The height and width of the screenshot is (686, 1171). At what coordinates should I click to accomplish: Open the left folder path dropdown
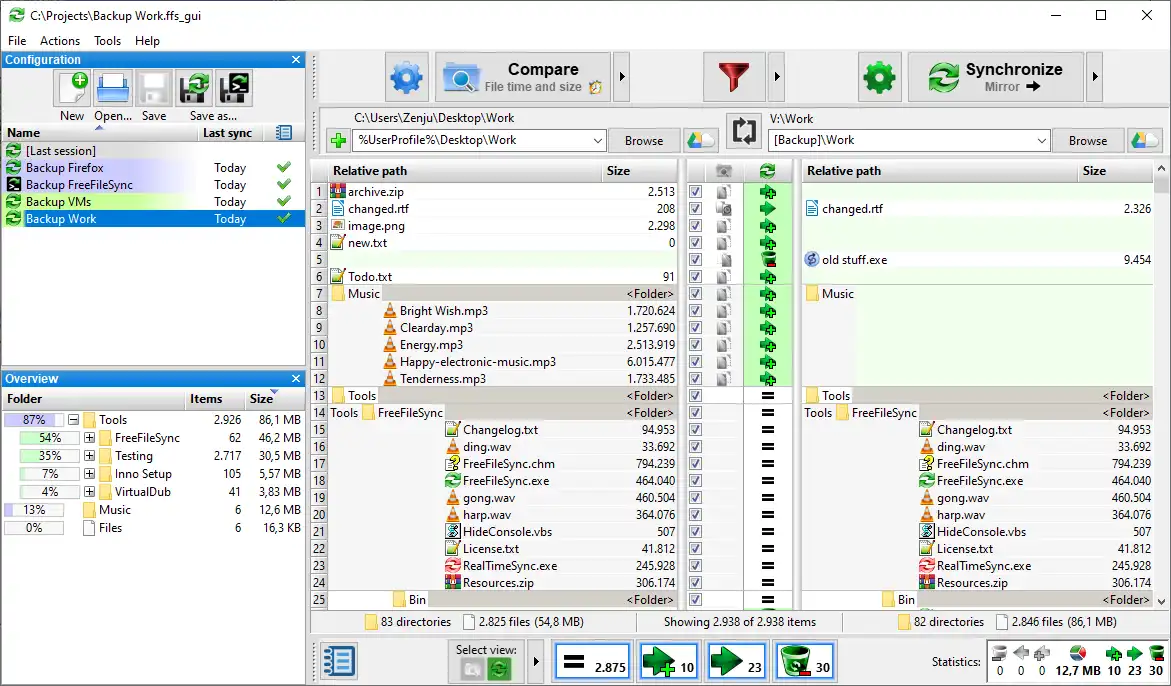click(x=597, y=140)
